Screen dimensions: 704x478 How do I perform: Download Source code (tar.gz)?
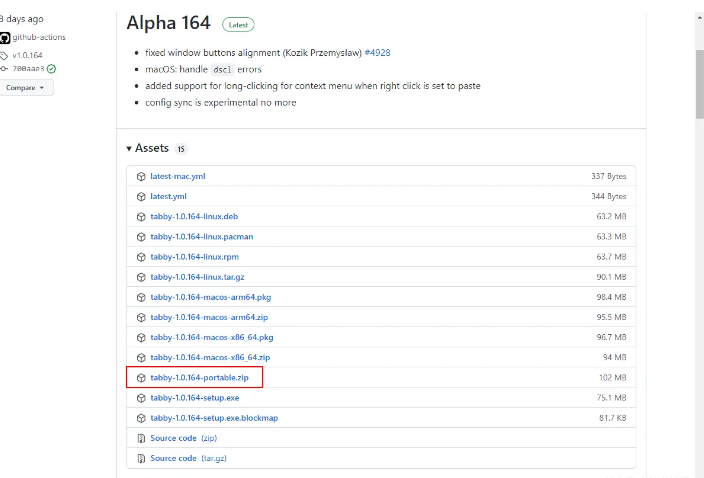point(188,458)
